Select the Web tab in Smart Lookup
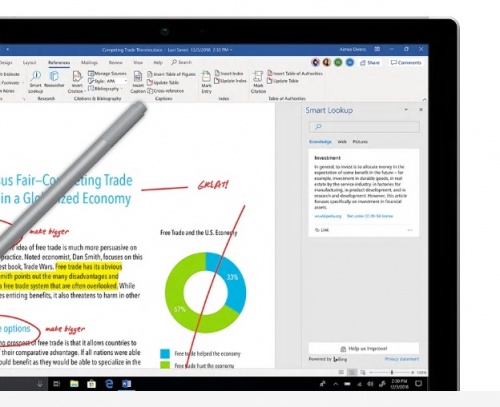The height and width of the screenshot is (407, 500). point(342,142)
